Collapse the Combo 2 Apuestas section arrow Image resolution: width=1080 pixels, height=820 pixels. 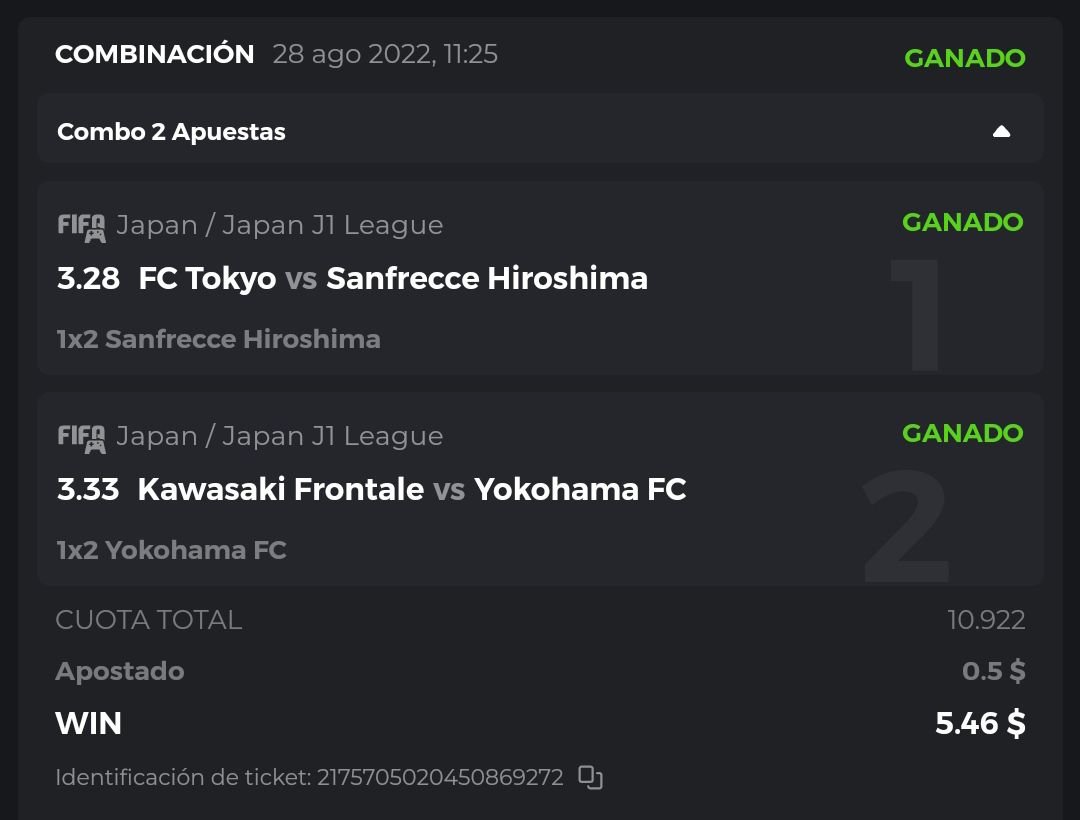click(1001, 132)
